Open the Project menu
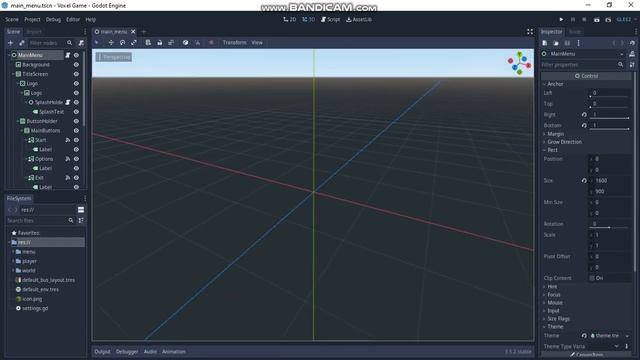Viewport: 640px width, 360px height. click(32, 19)
